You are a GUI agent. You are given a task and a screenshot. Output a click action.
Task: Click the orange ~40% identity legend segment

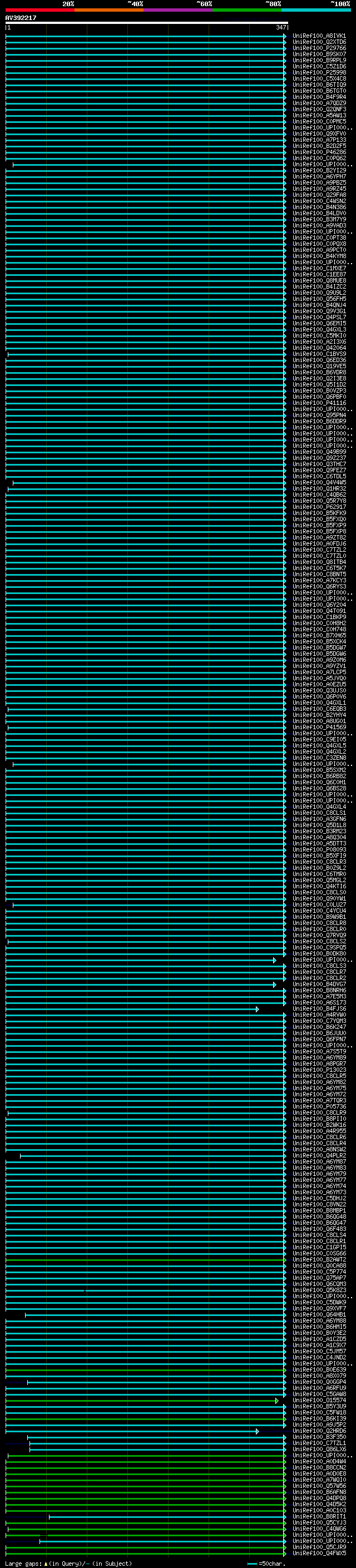(x=109, y=11)
